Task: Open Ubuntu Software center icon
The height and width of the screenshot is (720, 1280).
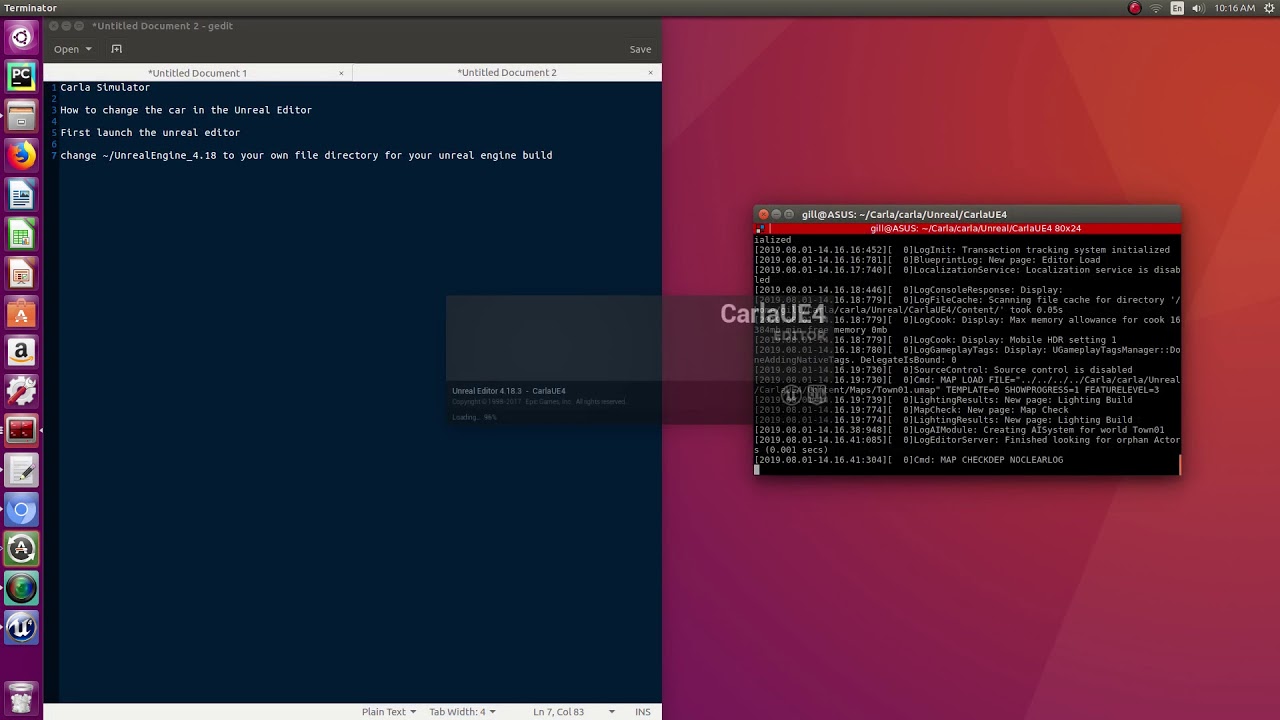Action: [x=21, y=313]
